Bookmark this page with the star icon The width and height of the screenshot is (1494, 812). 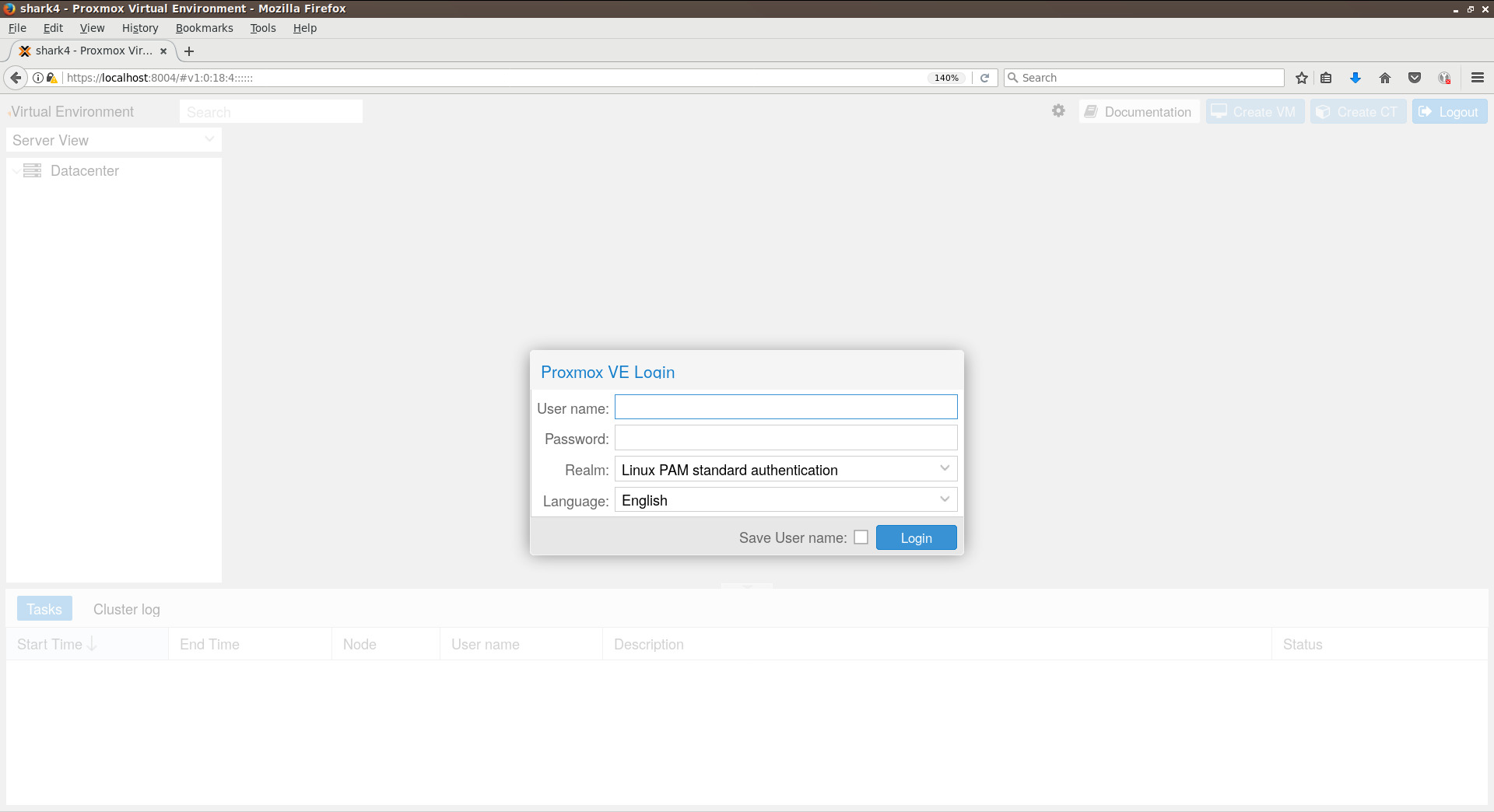coord(1302,78)
